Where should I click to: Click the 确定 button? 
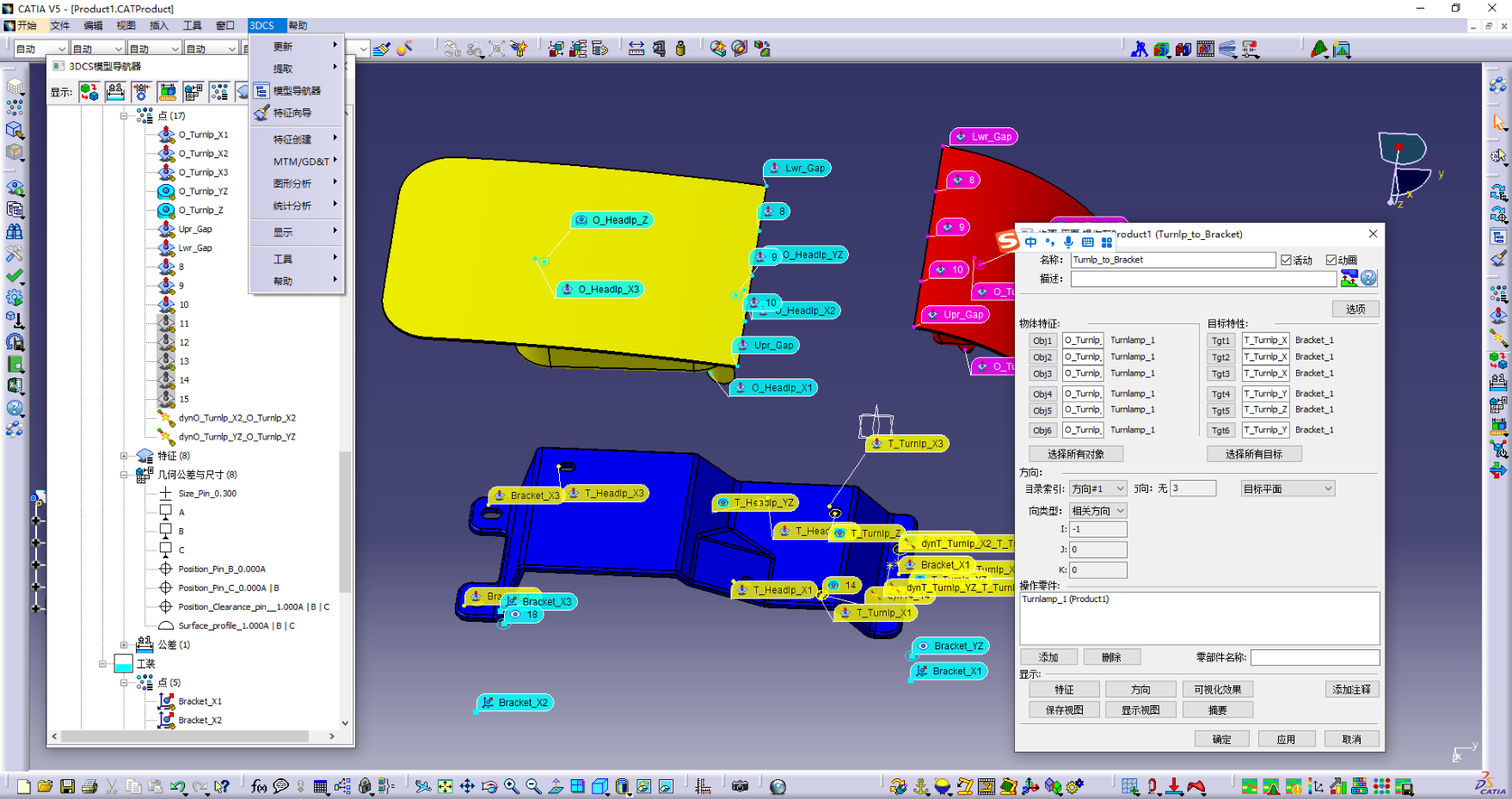tap(1222, 740)
